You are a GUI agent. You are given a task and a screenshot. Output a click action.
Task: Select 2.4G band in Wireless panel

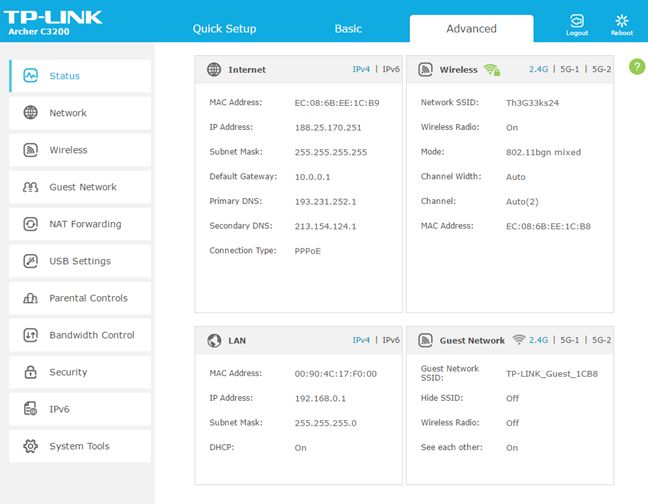[538, 69]
